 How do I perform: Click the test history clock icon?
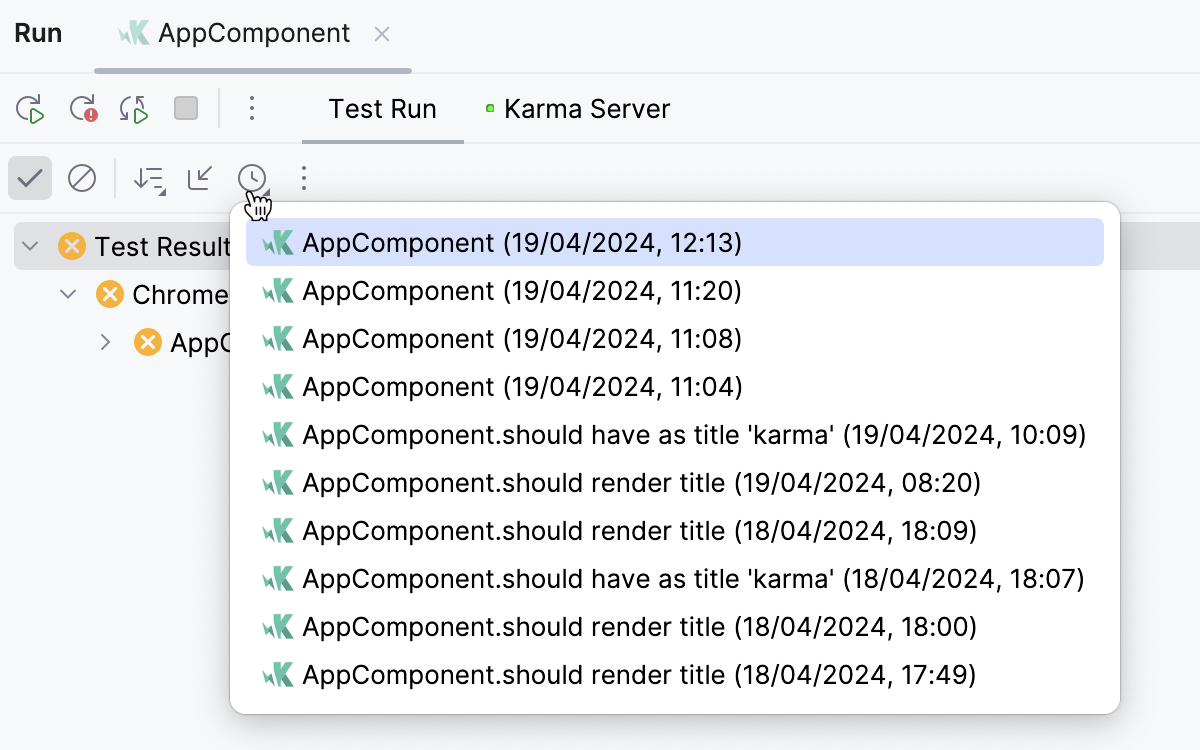[x=252, y=179]
